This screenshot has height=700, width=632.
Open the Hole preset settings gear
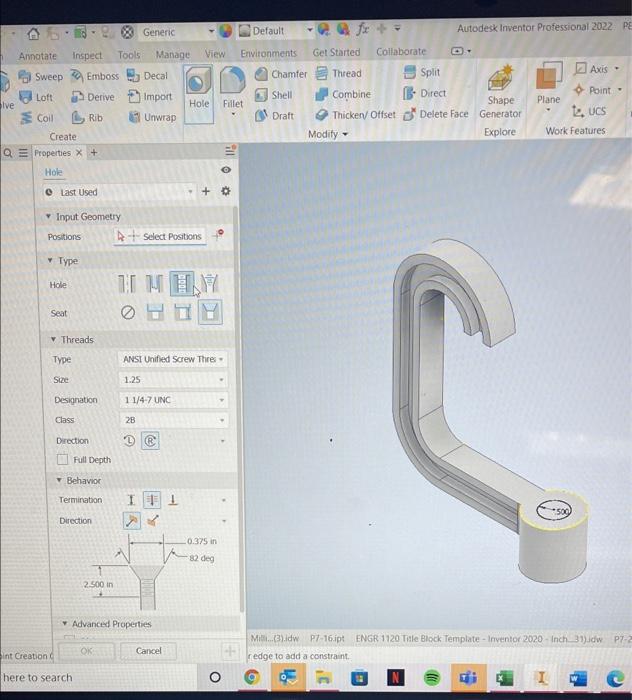(226, 191)
